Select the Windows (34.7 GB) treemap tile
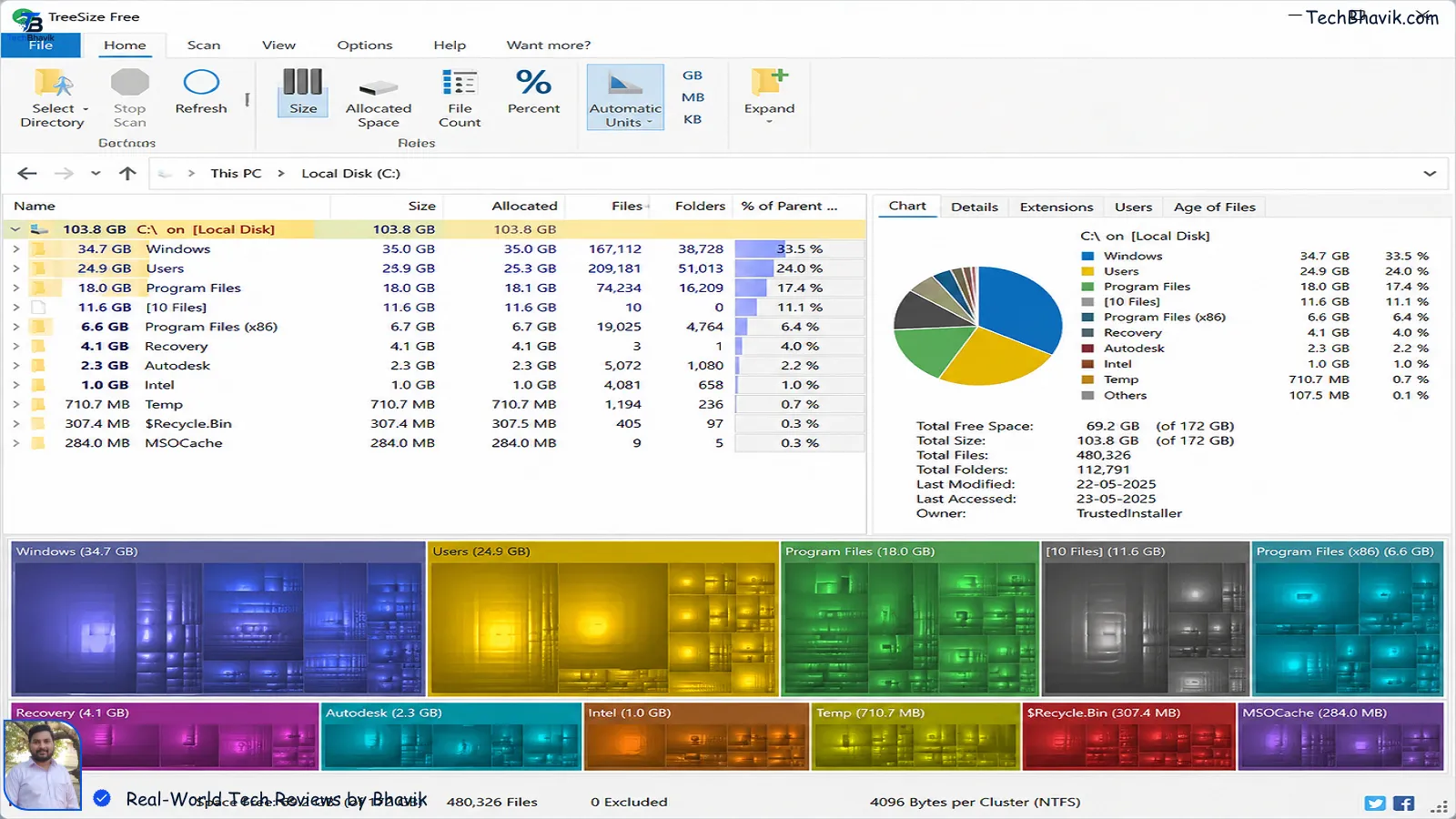The image size is (1456, 819). pyautogui.click(x=217, y=619)
